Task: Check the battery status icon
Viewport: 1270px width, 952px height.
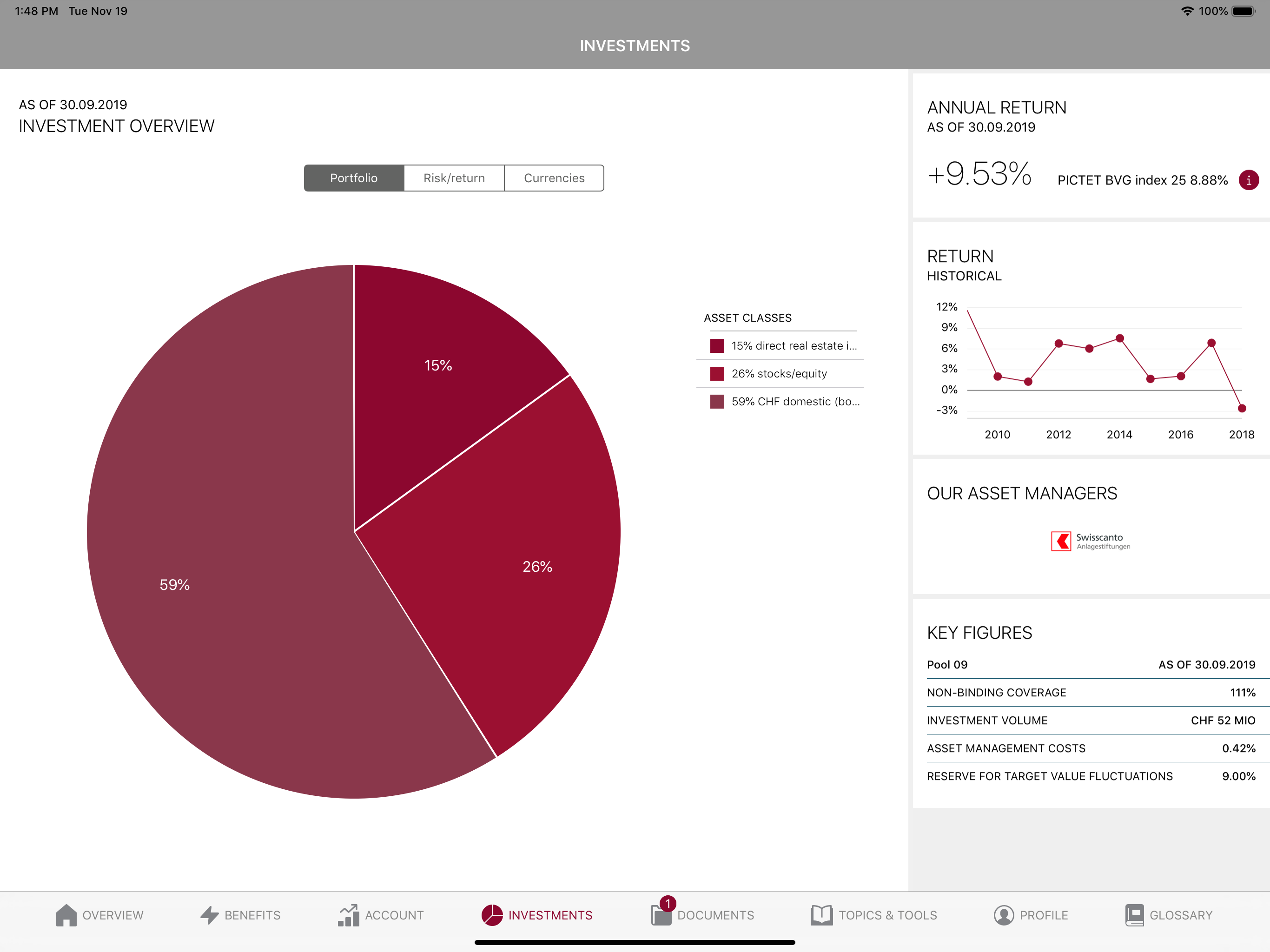Action: click(x=1244, y=11)
